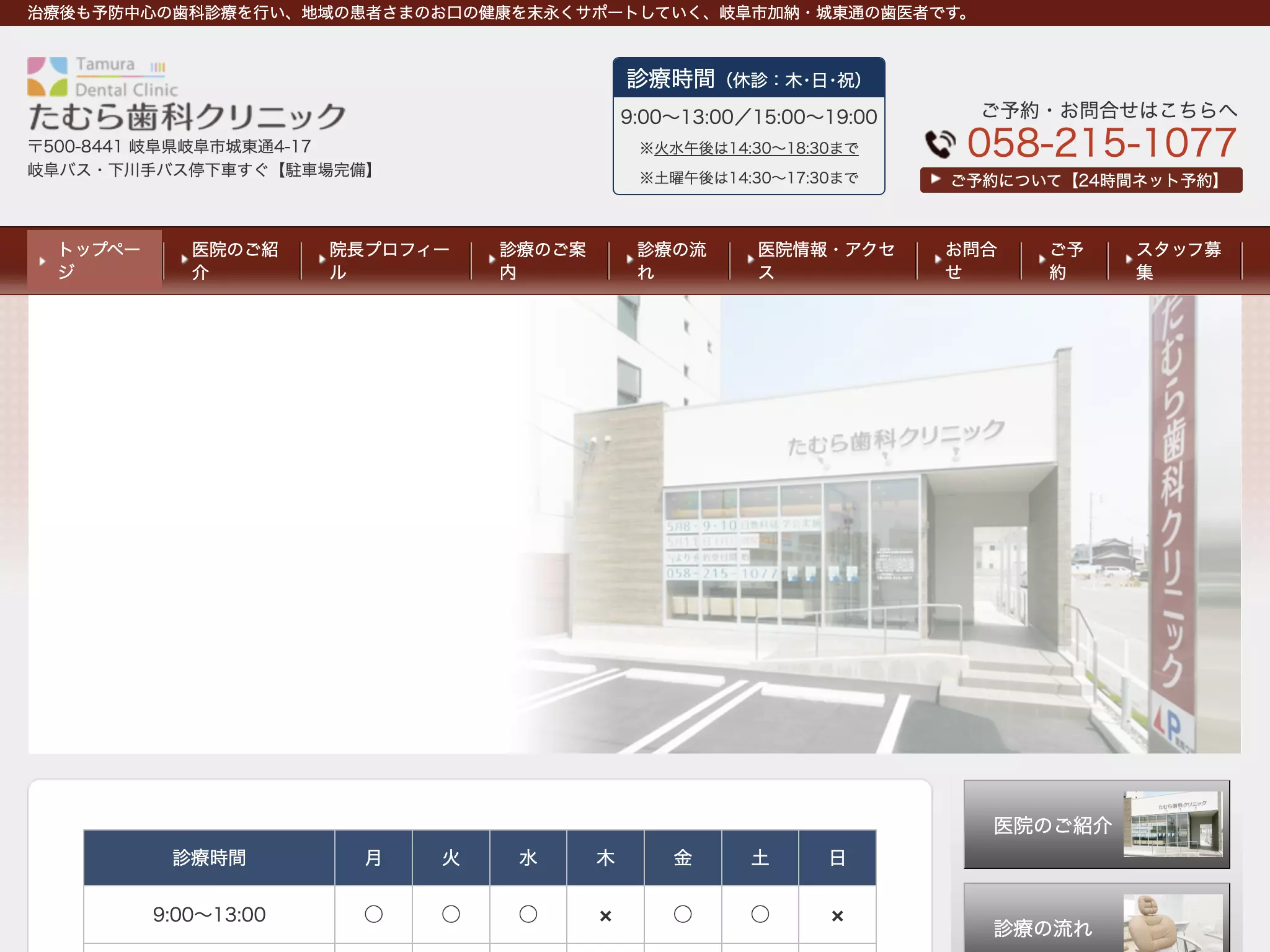This screenshot has height=952, width=1270.
Task: Click phone number 058-215-1077
Action: coord(1102,143)
